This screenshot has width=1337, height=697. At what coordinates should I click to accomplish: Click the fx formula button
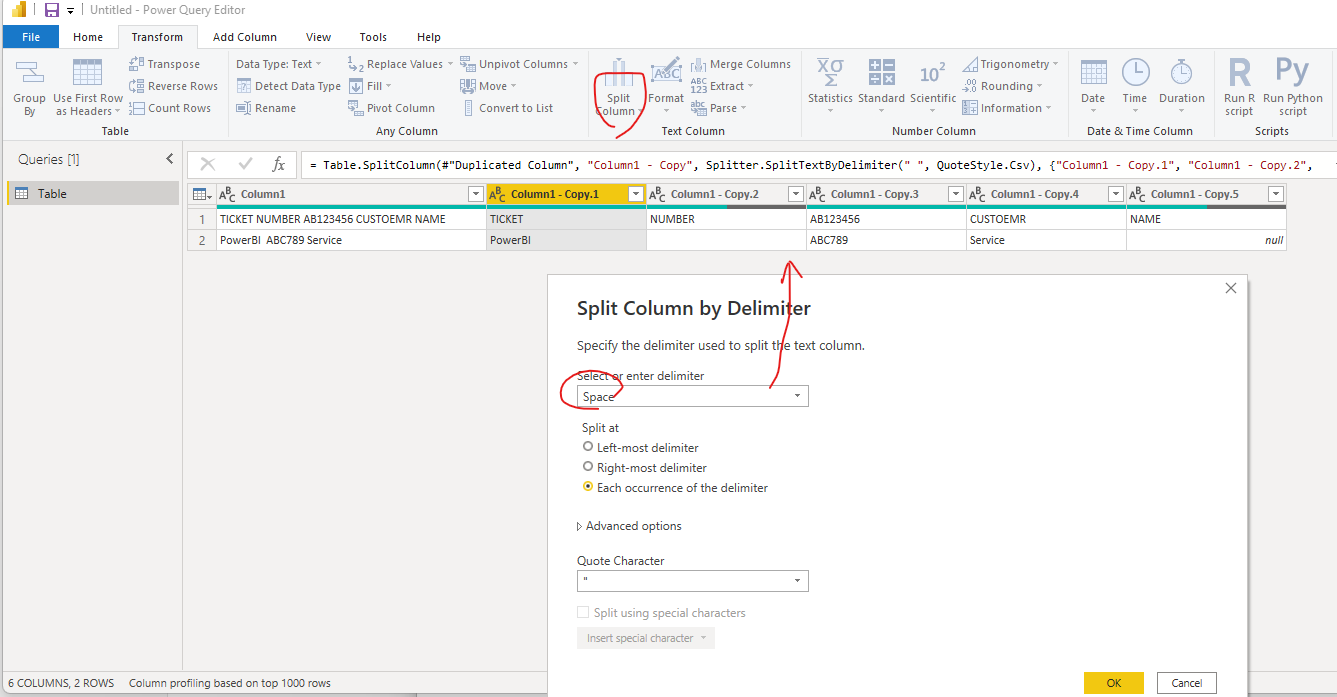pos(279,164)
